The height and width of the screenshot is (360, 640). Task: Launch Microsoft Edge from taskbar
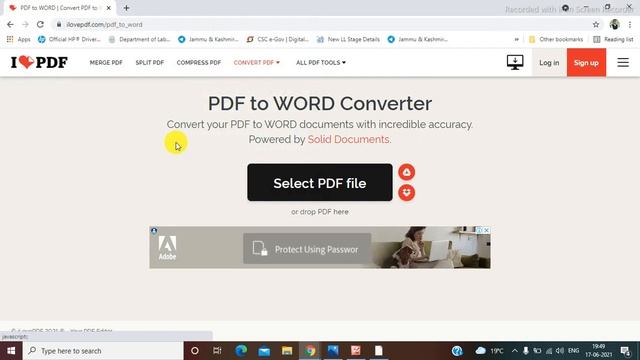[x=241, y=351]
